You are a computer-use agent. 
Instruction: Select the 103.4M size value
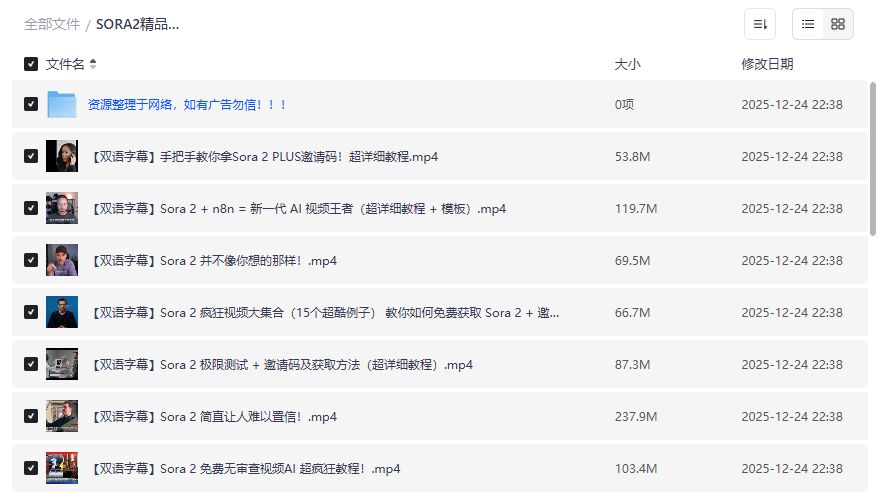pos(636,468)
